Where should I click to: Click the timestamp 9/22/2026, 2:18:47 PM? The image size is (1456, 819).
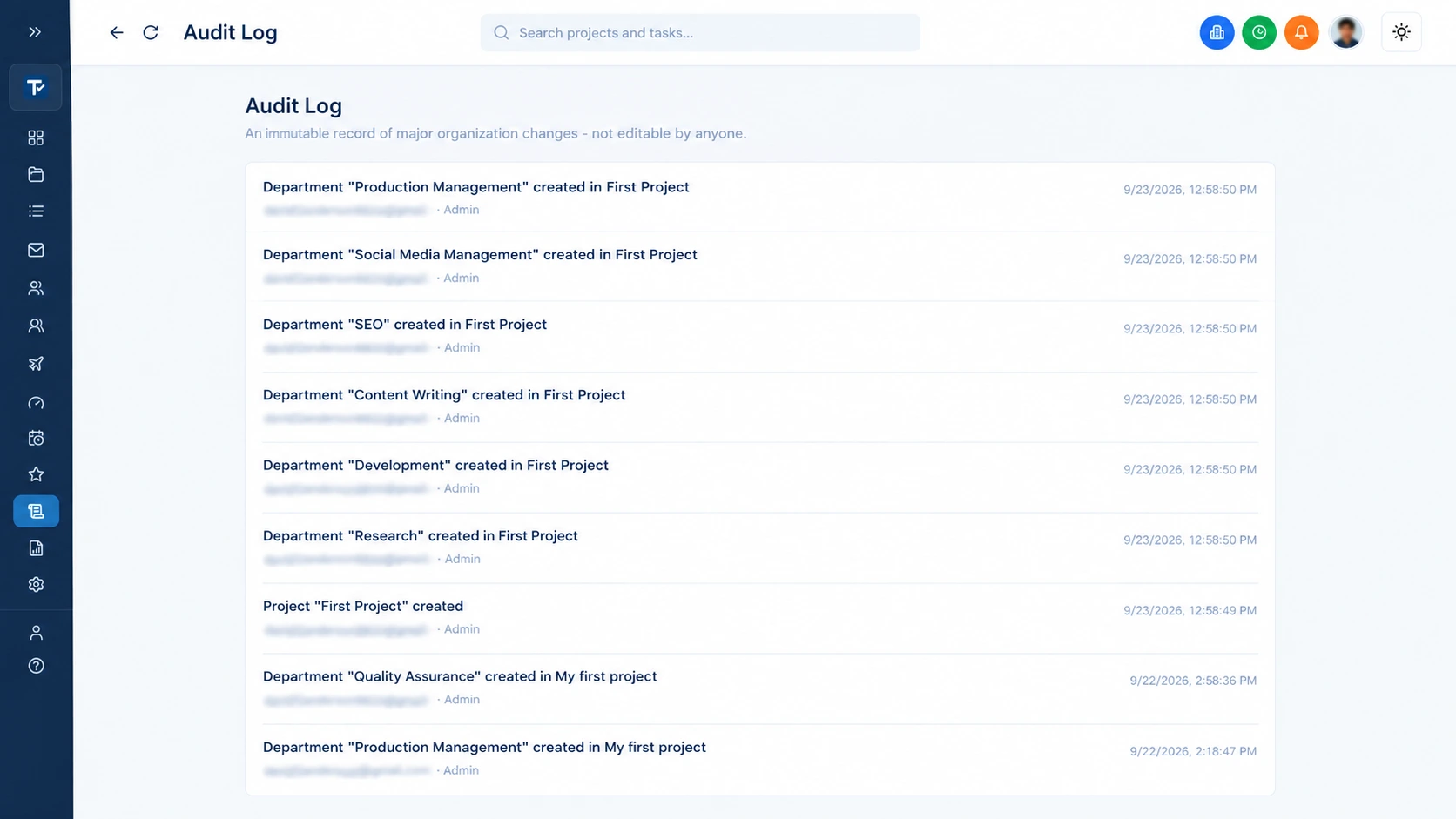pyautogui.click(x=1193, y=751)
